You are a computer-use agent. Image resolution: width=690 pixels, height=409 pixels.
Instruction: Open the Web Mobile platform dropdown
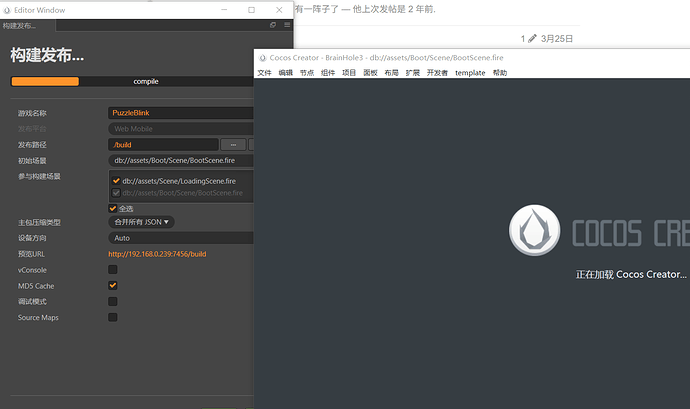pos(181,129)
